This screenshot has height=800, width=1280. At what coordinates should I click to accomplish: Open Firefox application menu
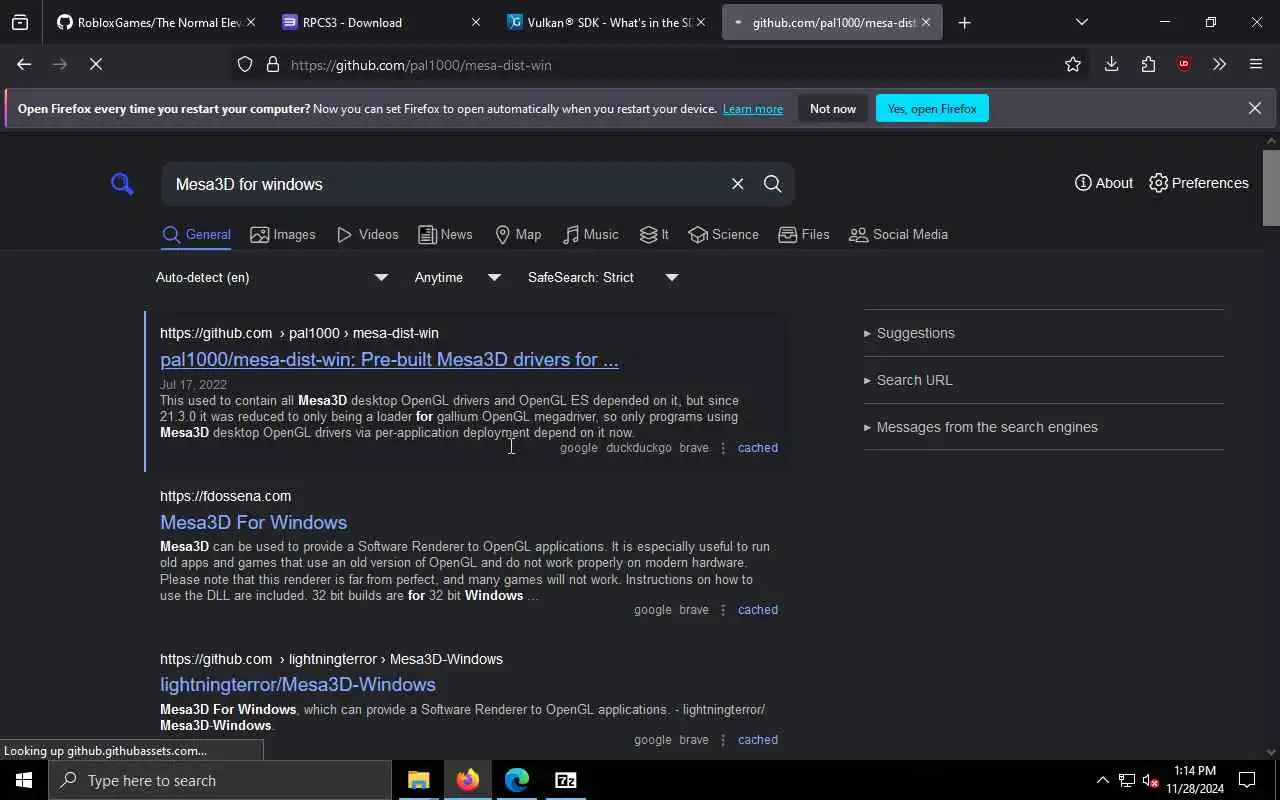coord(1256,64)
